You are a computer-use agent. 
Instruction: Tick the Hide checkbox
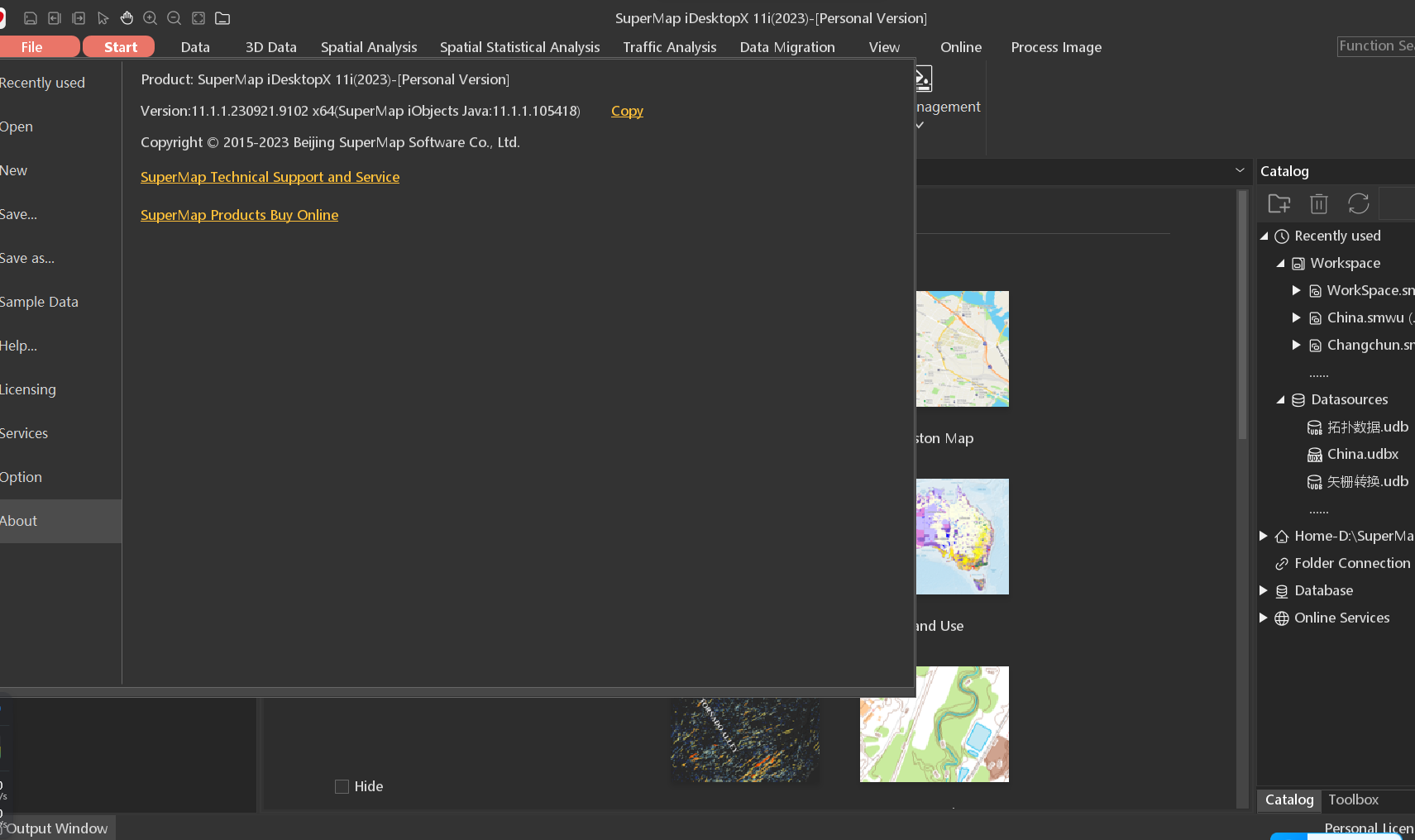point(342,786)
